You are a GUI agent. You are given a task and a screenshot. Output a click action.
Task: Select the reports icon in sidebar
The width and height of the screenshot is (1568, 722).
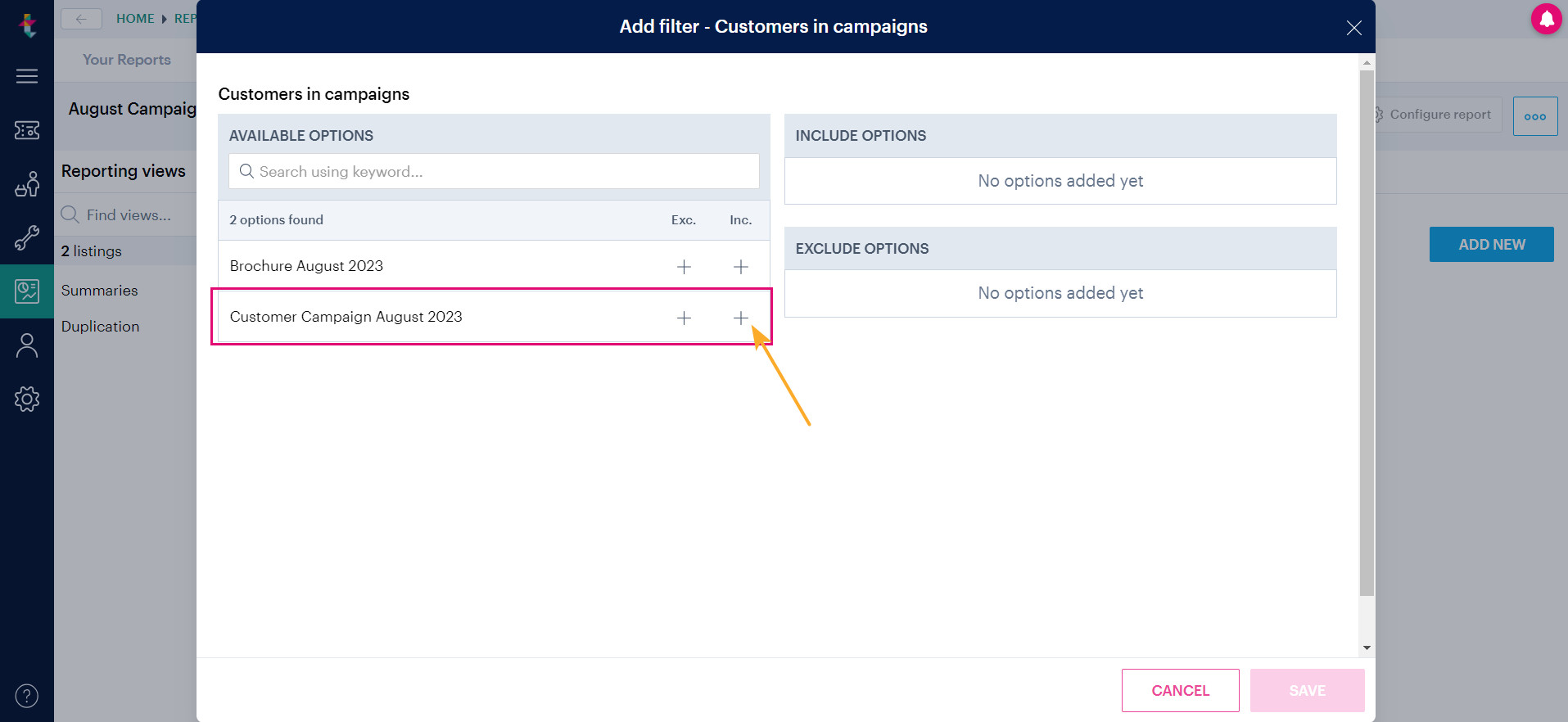(x=27, y=291)
